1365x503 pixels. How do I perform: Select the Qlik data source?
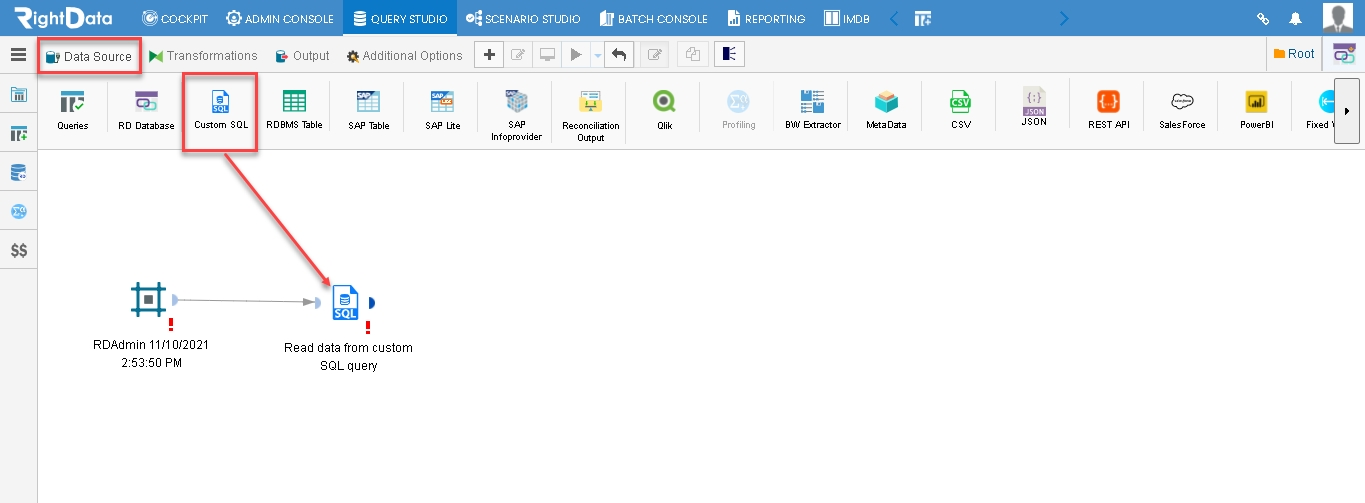664,110
